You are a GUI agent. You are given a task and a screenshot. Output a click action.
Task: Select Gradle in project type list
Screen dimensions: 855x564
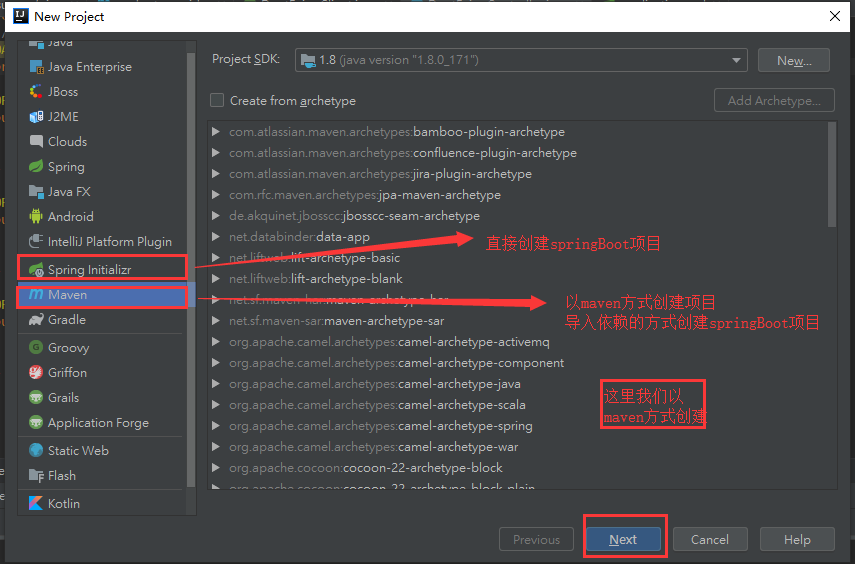coord(102,320)
